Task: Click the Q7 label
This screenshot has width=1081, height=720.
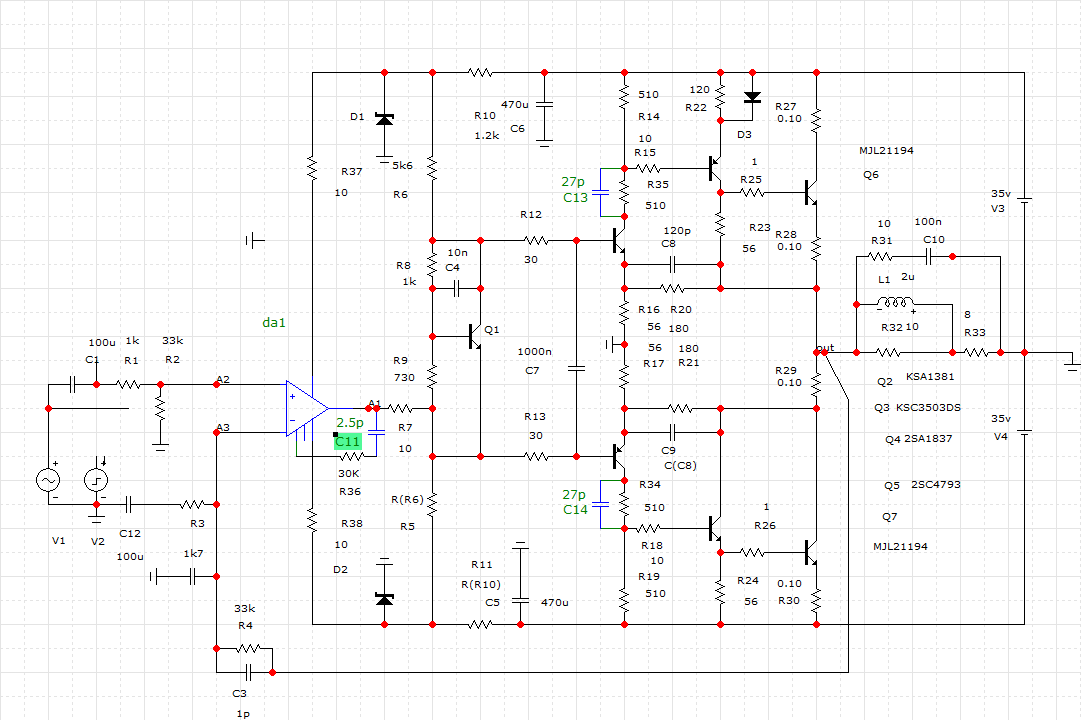Action: tap(889, 517)
